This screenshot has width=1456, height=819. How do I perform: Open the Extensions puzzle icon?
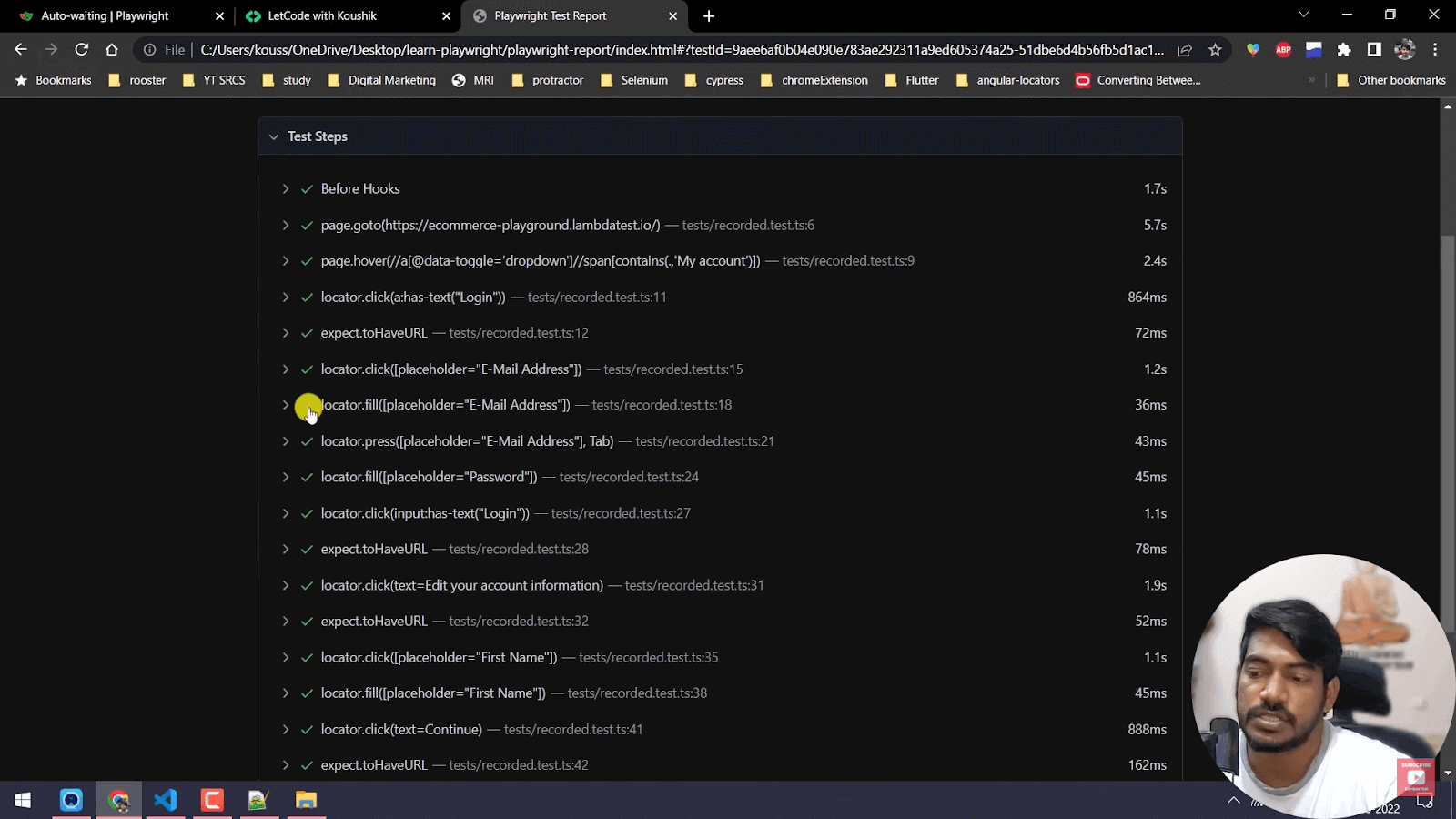click(1344, 50)
